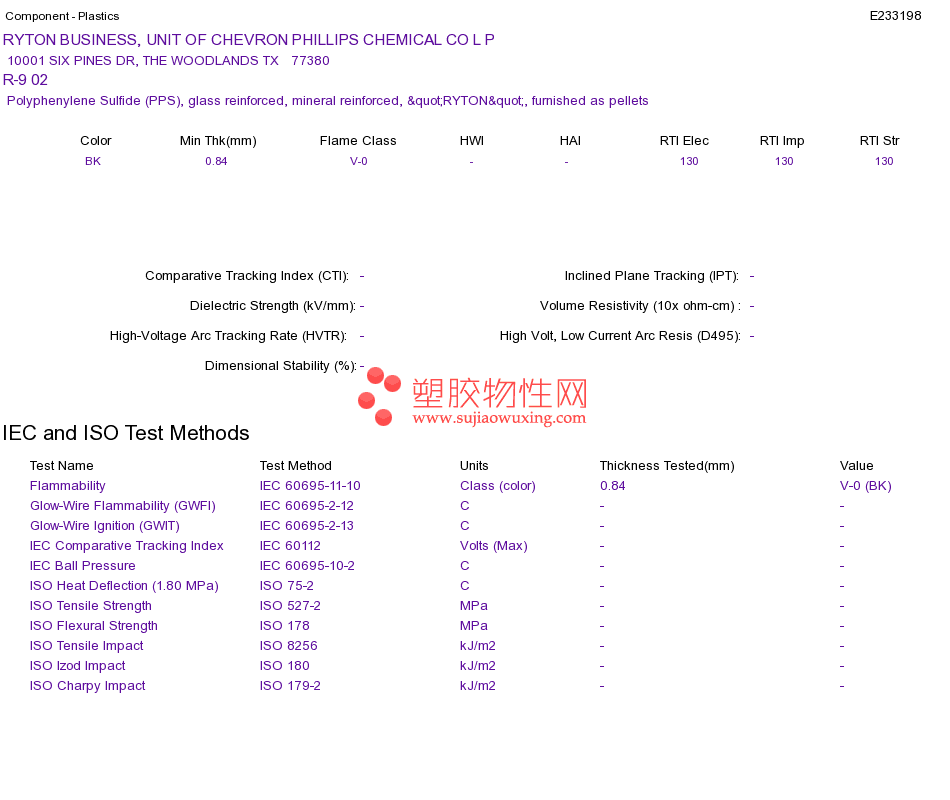The image size is (950, 800).
Task: Click the 130 value under RTI Elec
Action: (x=689, y=161)
